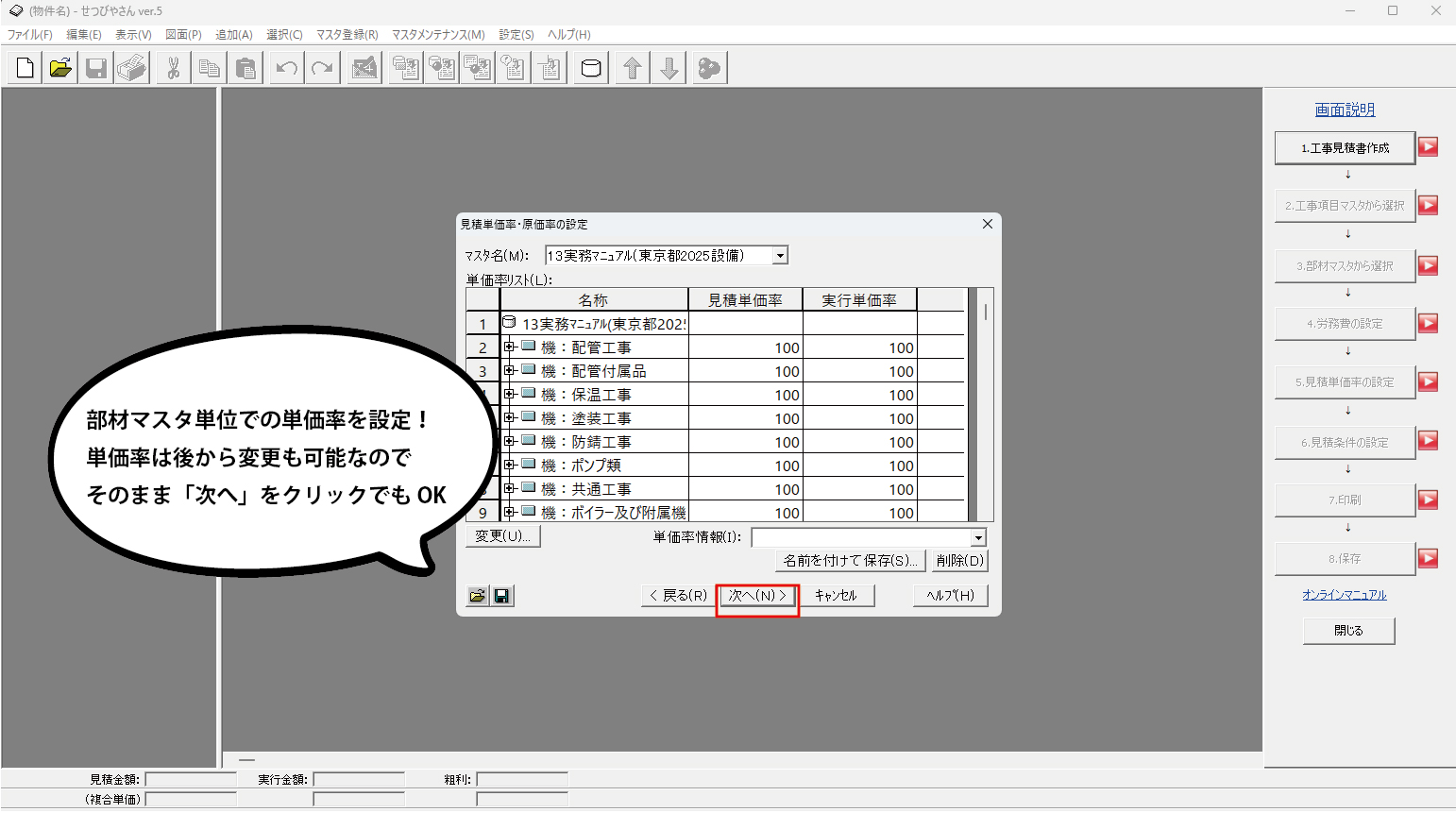Click the copy icon in the toolbar

210,68
